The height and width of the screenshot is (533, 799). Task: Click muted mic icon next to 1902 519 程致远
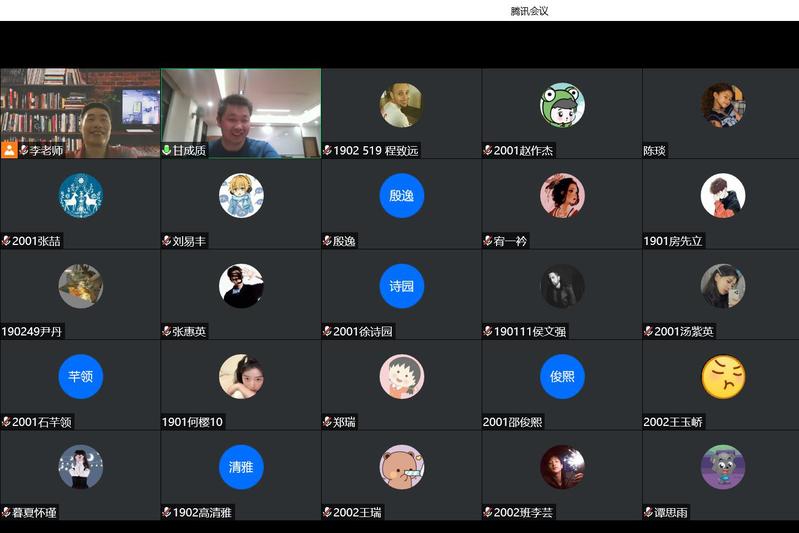(x=327, y=150)
